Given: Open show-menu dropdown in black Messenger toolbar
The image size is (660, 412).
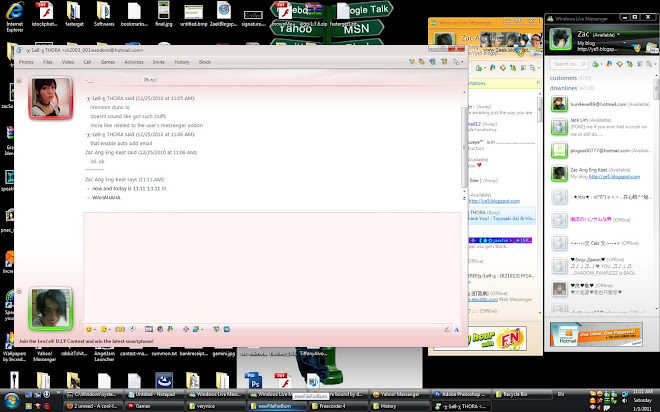Looking at the screenshot, I should (x=651, y=64).
